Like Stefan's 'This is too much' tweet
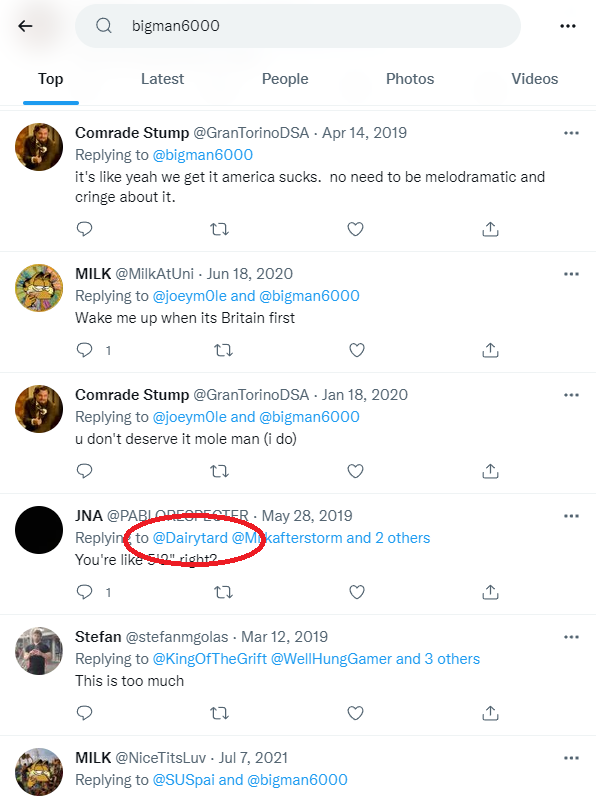 355,713
